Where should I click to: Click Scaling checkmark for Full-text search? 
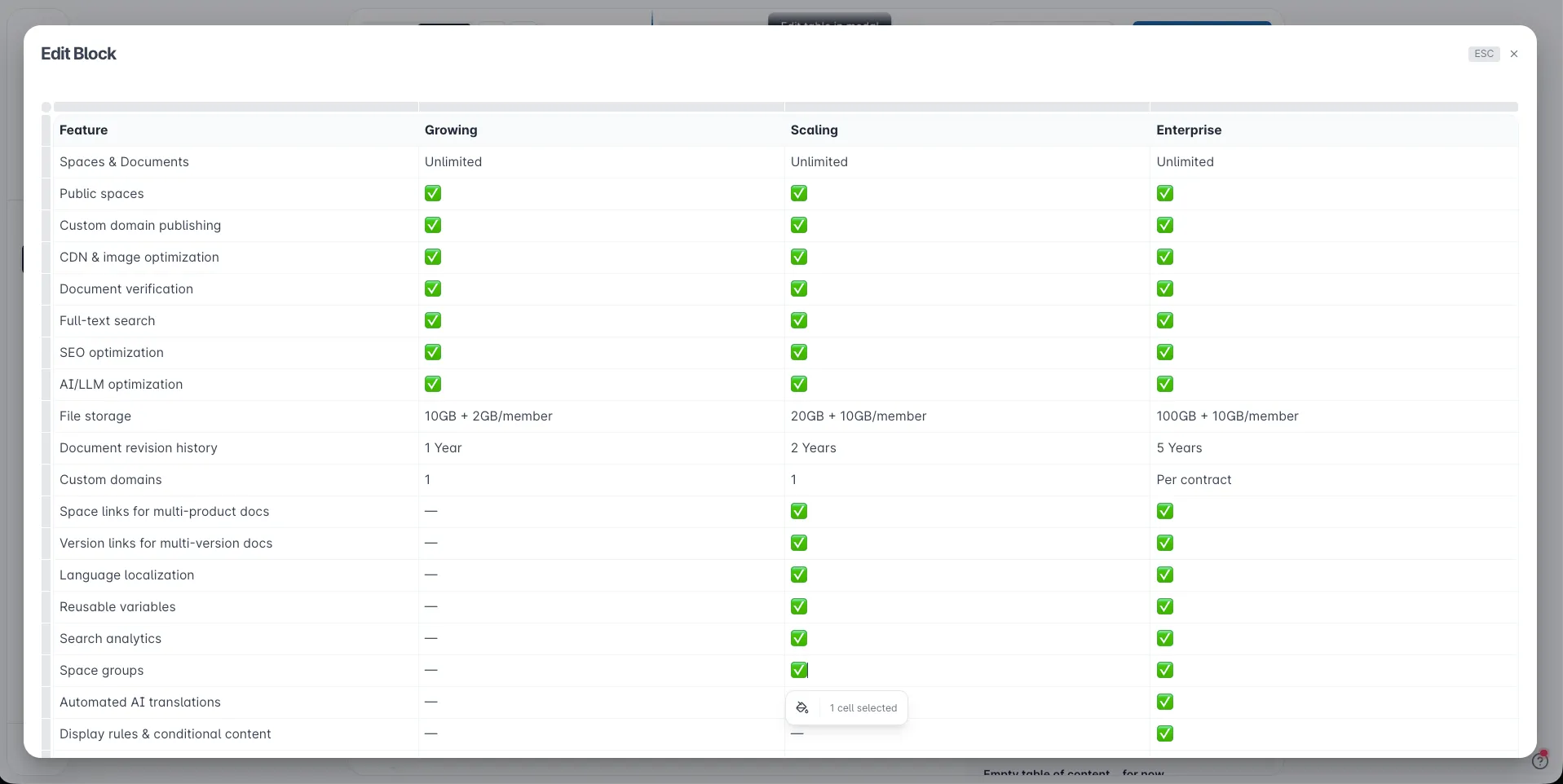click(x=799, y=320)
